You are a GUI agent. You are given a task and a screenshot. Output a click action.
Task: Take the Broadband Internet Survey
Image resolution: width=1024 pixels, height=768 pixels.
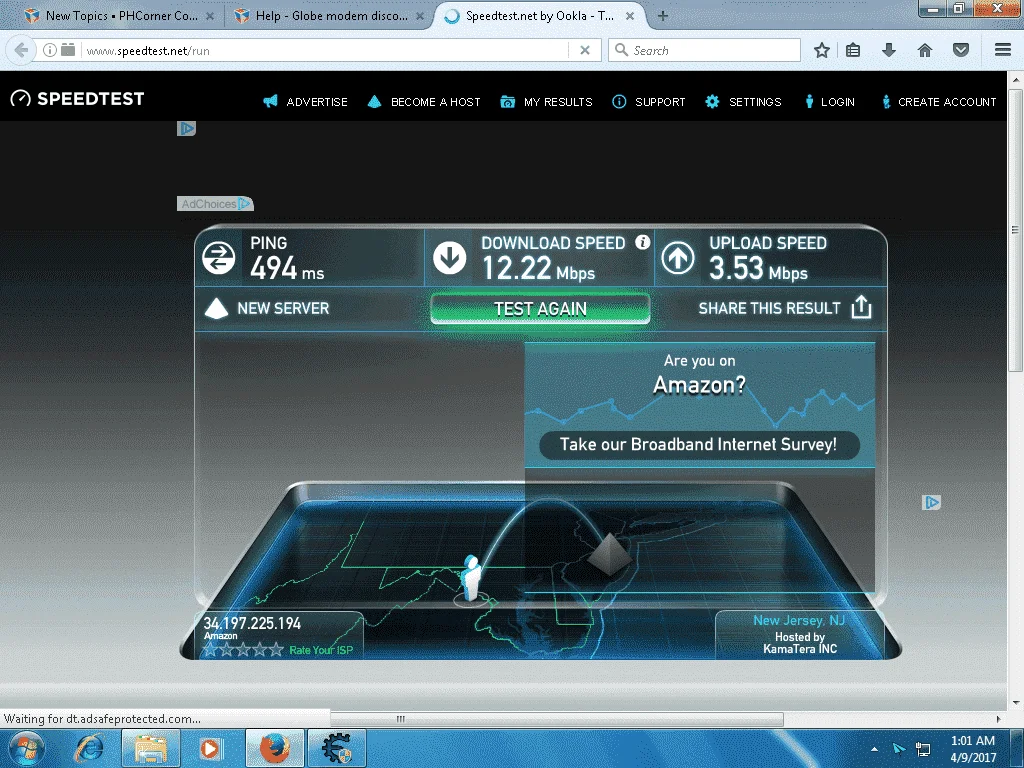tap(699, 445)
